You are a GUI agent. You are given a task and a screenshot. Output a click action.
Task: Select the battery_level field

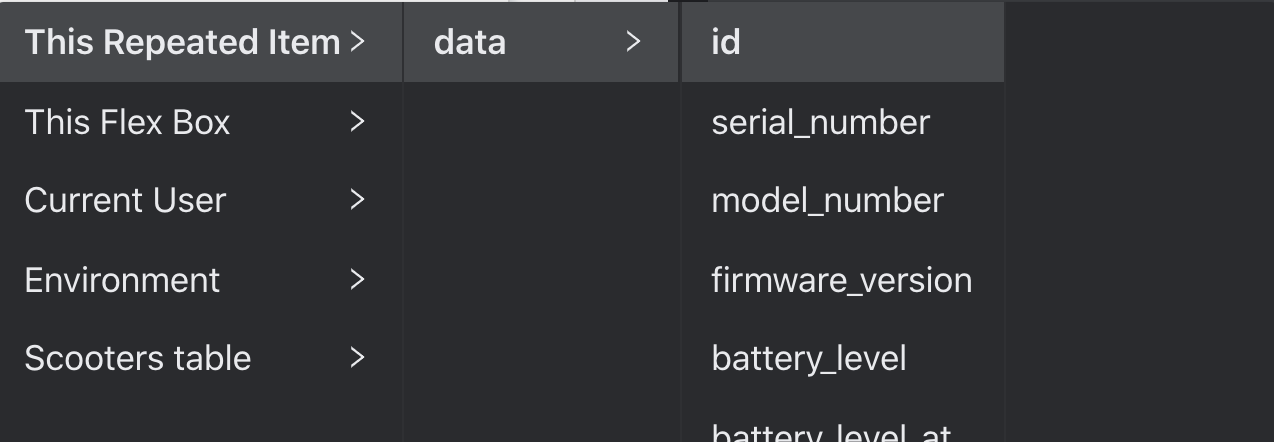[x=843, y=358]
